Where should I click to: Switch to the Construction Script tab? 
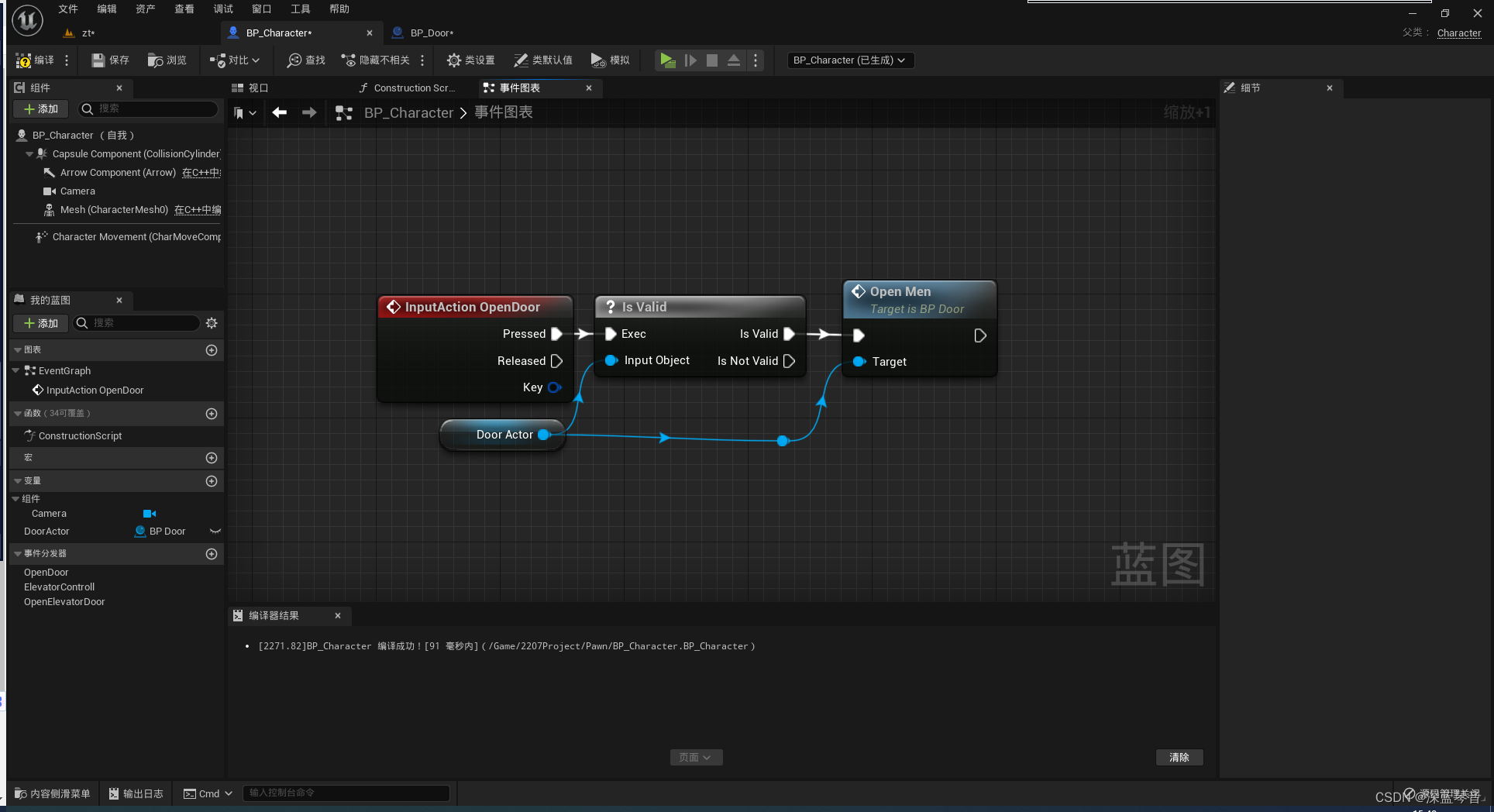click(408, 88)
